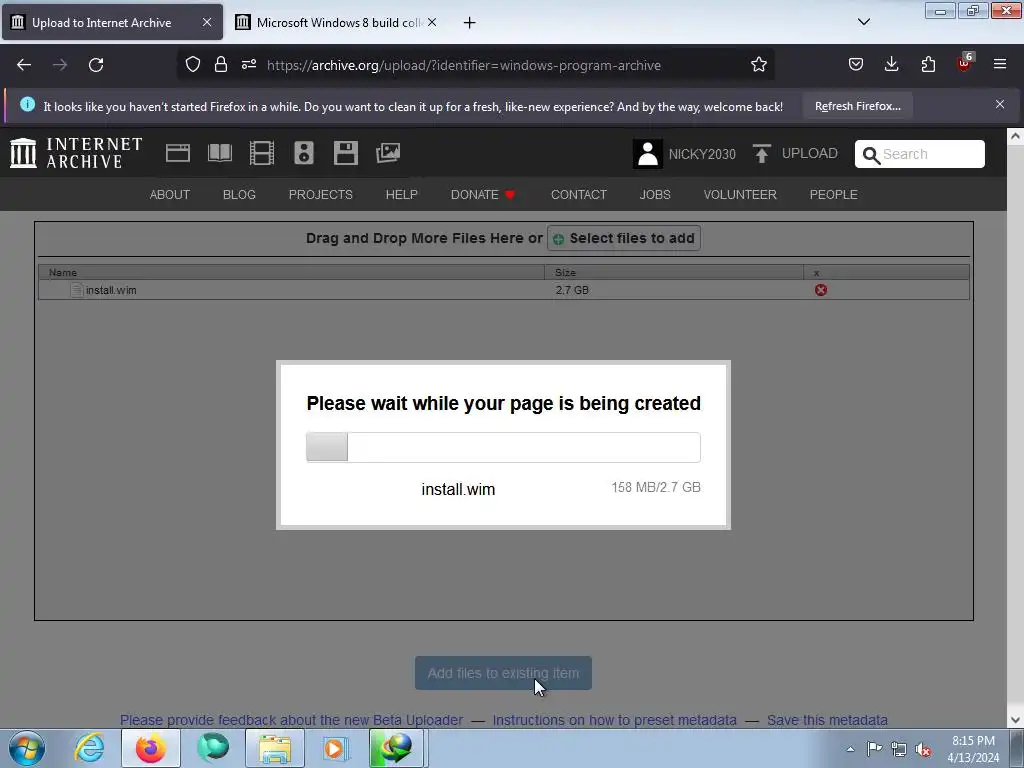Open the Firefox hamburger menu
1024x768 pixels.
1000,65
